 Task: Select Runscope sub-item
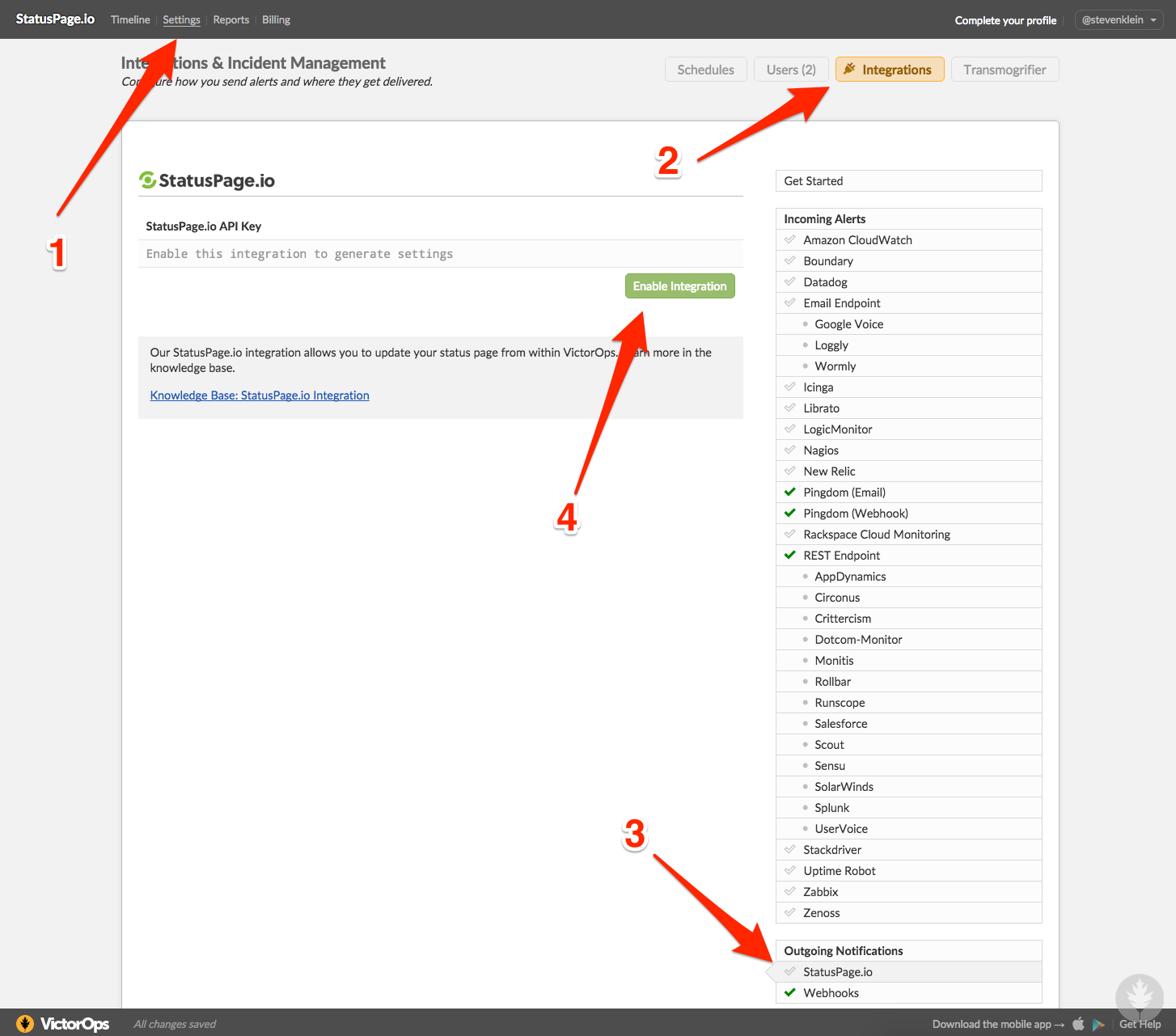pos(908,703)
